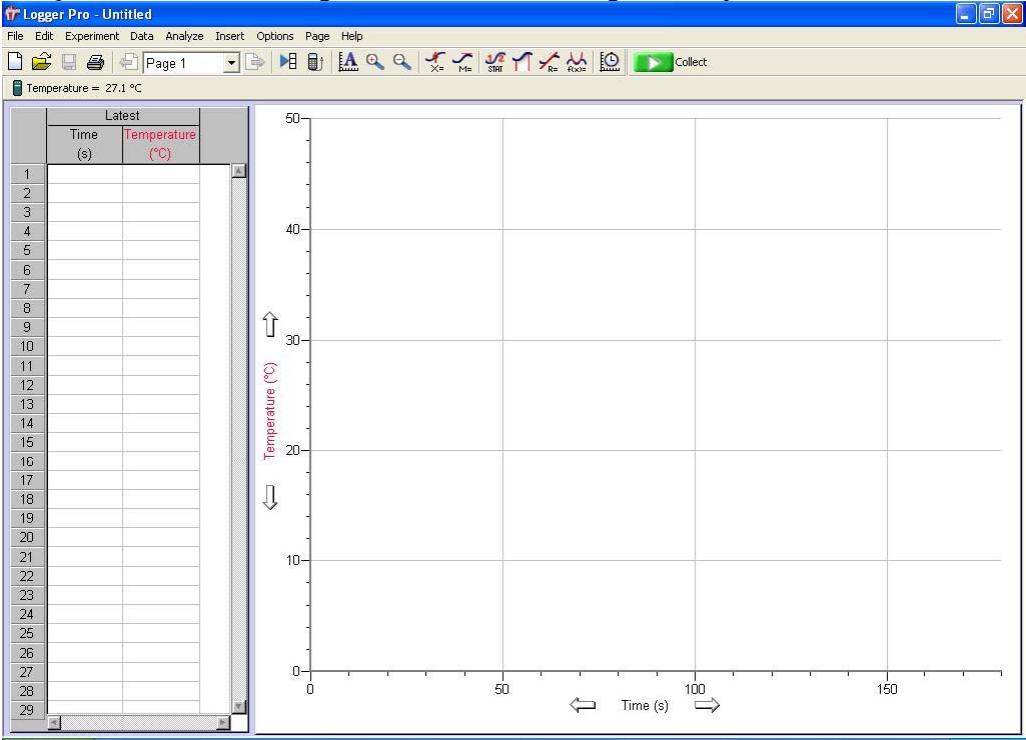Screen dimensions: 1026x740
Task: Go to next page icon
Action: (x=255, y=62)
